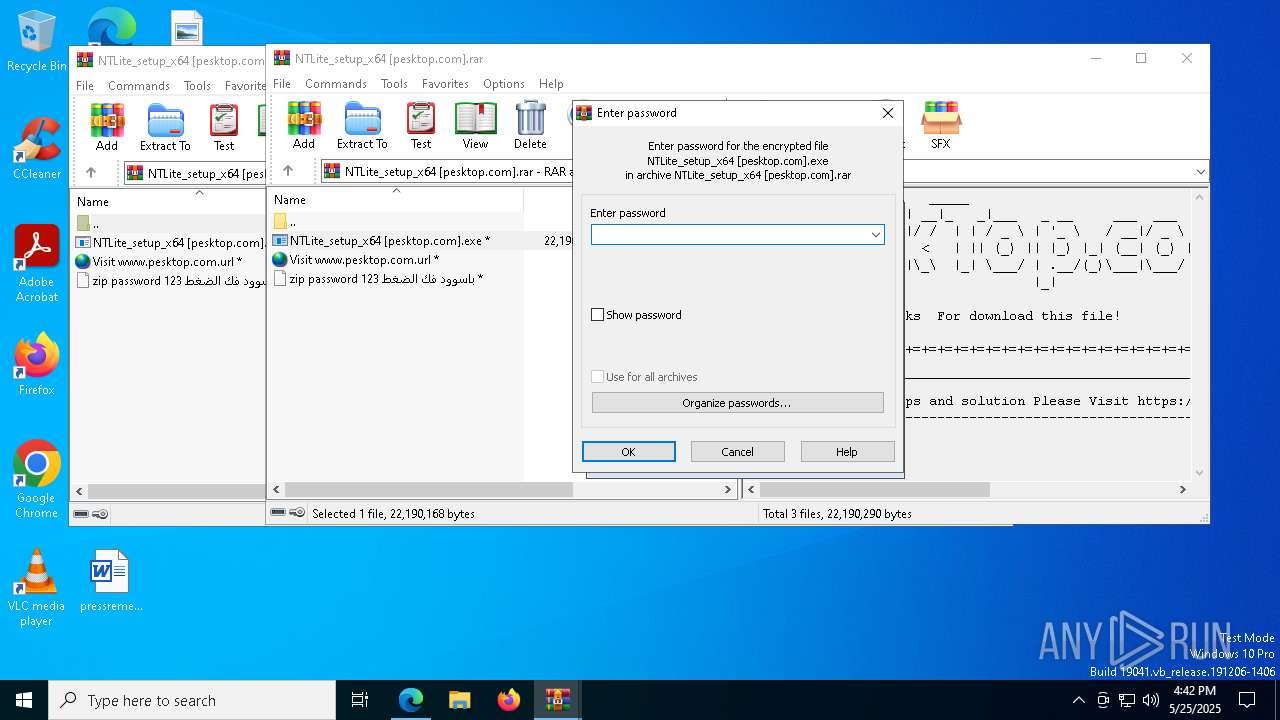Open the Windows Start menu
The height and width of the screenshot is (720, 1280).
tap(24, 700)
